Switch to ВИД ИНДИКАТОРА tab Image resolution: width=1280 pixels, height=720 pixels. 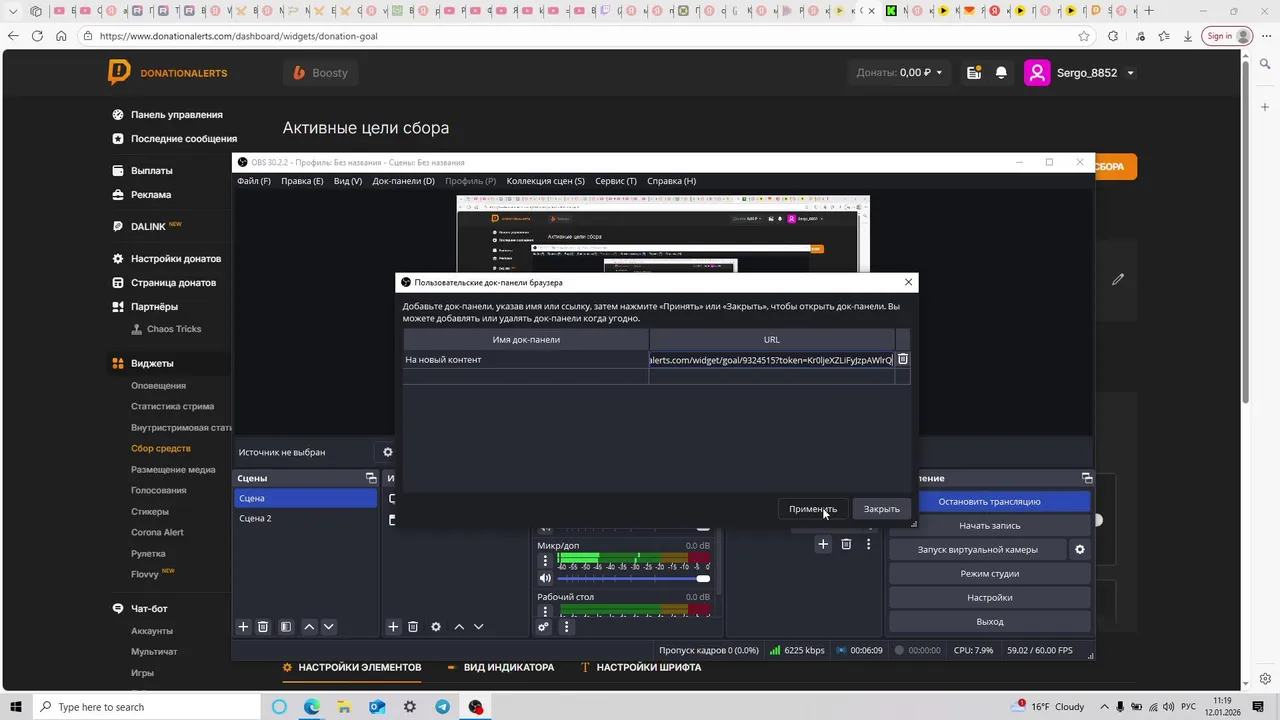tap(500, 667)
